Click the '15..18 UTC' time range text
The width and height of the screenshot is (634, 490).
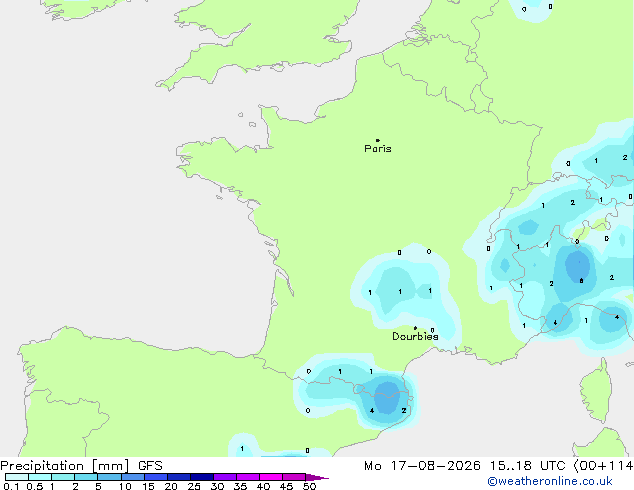(x=527, y=466)
